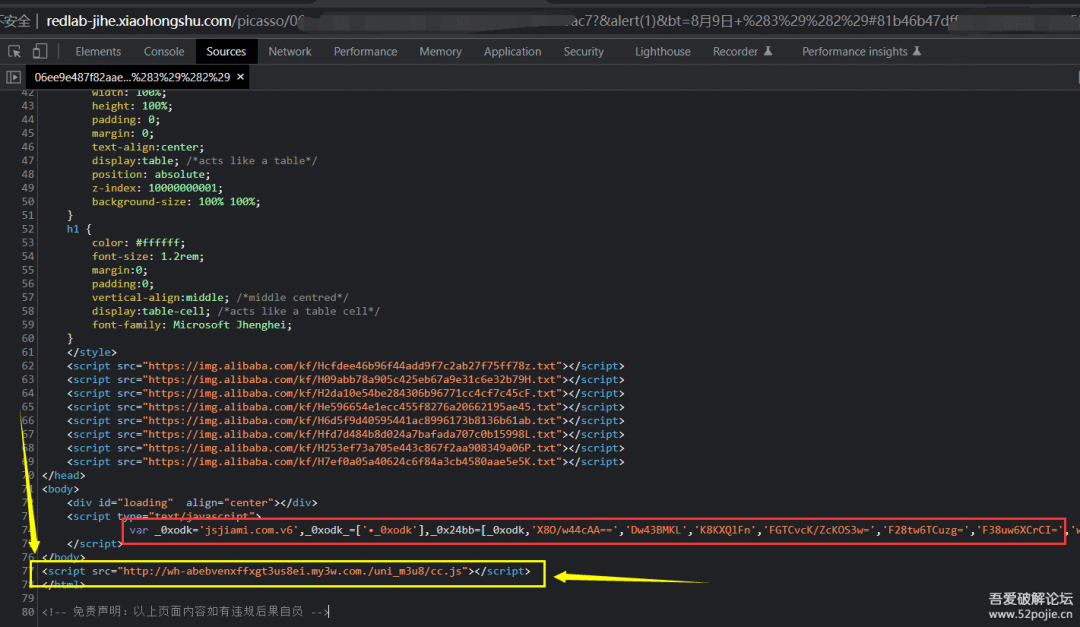Click the '</style>' closing tag line

point(92,352)
